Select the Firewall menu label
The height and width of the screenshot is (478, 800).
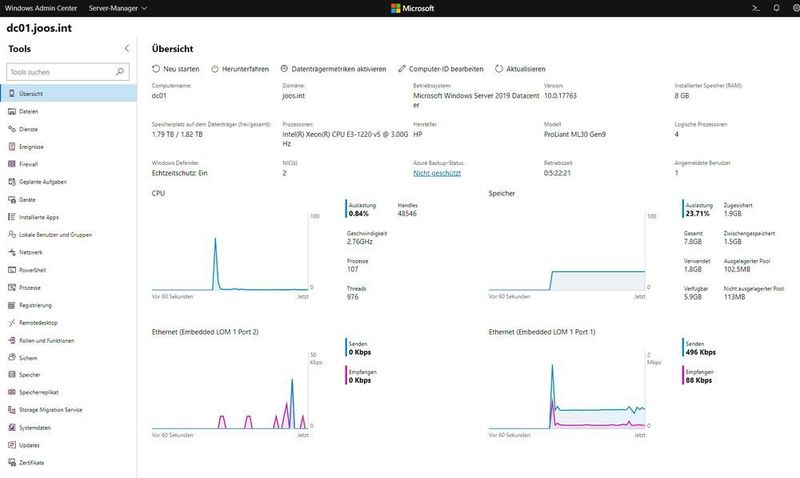pyautogui.click(x=29, y=164)
